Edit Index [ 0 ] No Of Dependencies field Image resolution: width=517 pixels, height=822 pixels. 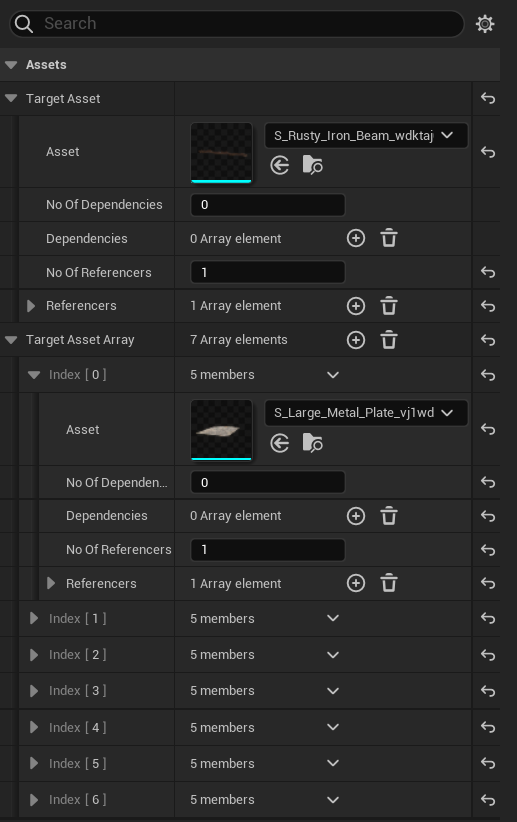coord(268,482)
